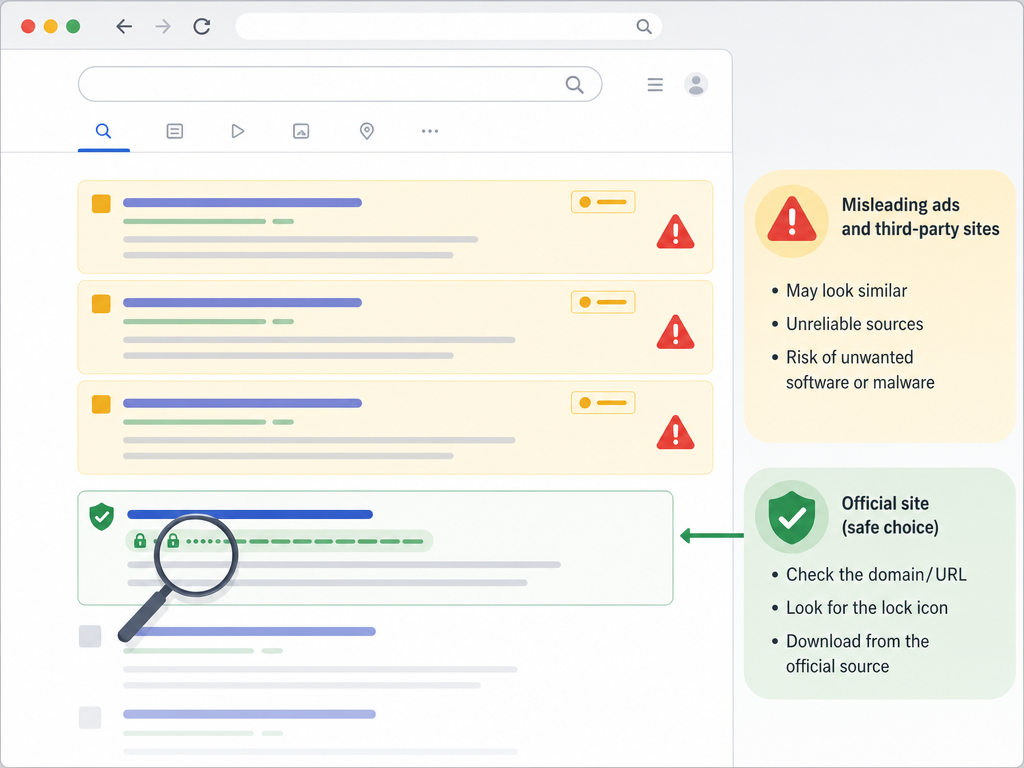Click "Risk of unwanted software or malware"

(x=860, y=370)
